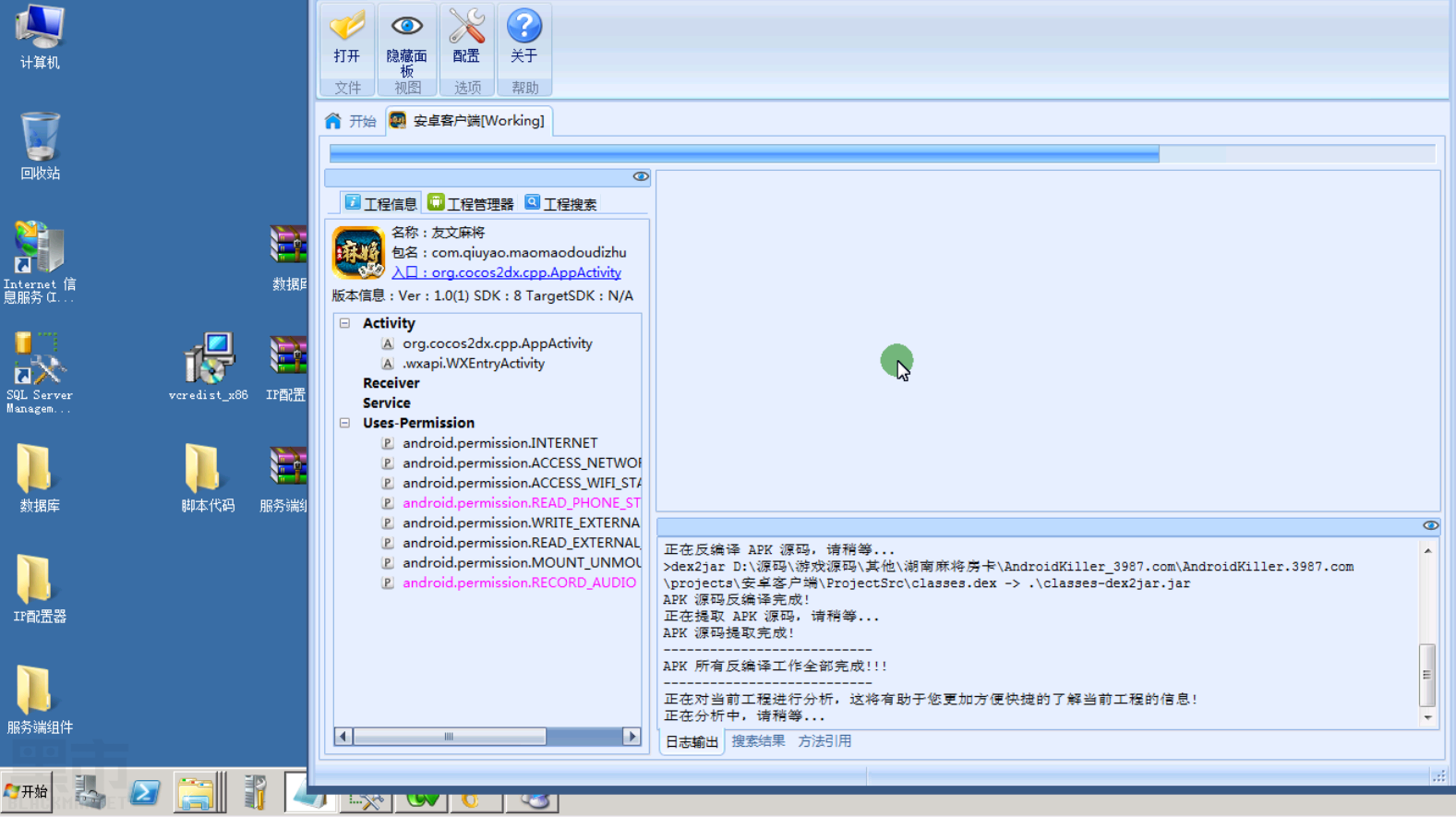Click the READ_EXTERNAL permission icon
Viewport: 1456px width, 817px height.
pyautogui.click(x=388, y=543)
